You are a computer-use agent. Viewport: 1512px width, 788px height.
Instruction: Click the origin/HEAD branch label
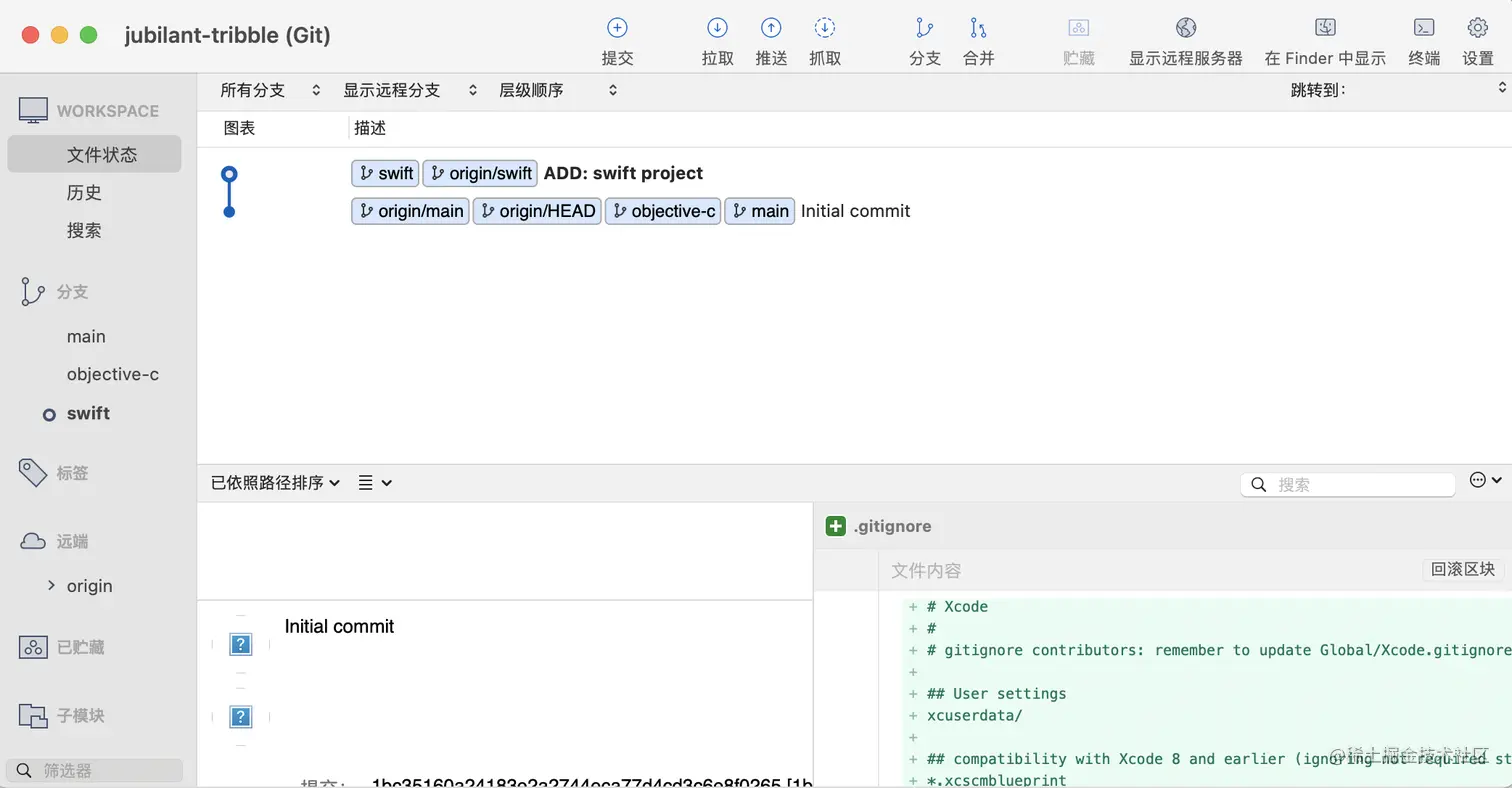pos(537,211)
